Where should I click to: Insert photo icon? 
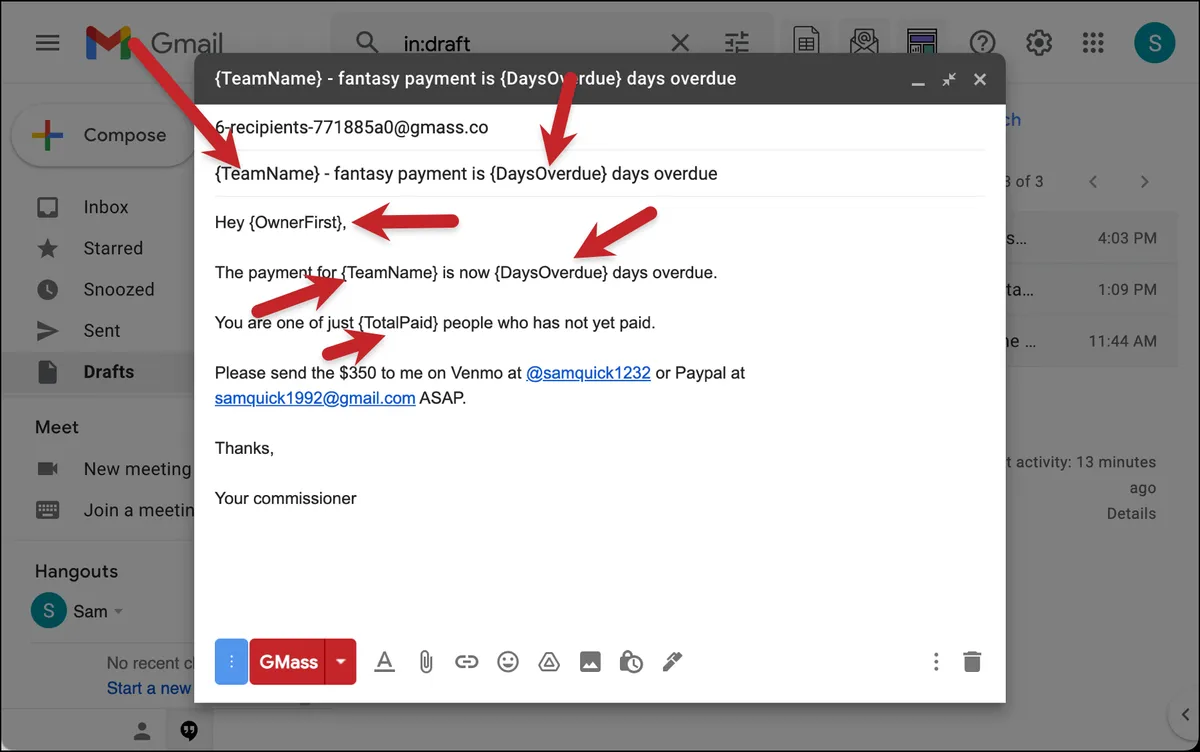(590, 662)
